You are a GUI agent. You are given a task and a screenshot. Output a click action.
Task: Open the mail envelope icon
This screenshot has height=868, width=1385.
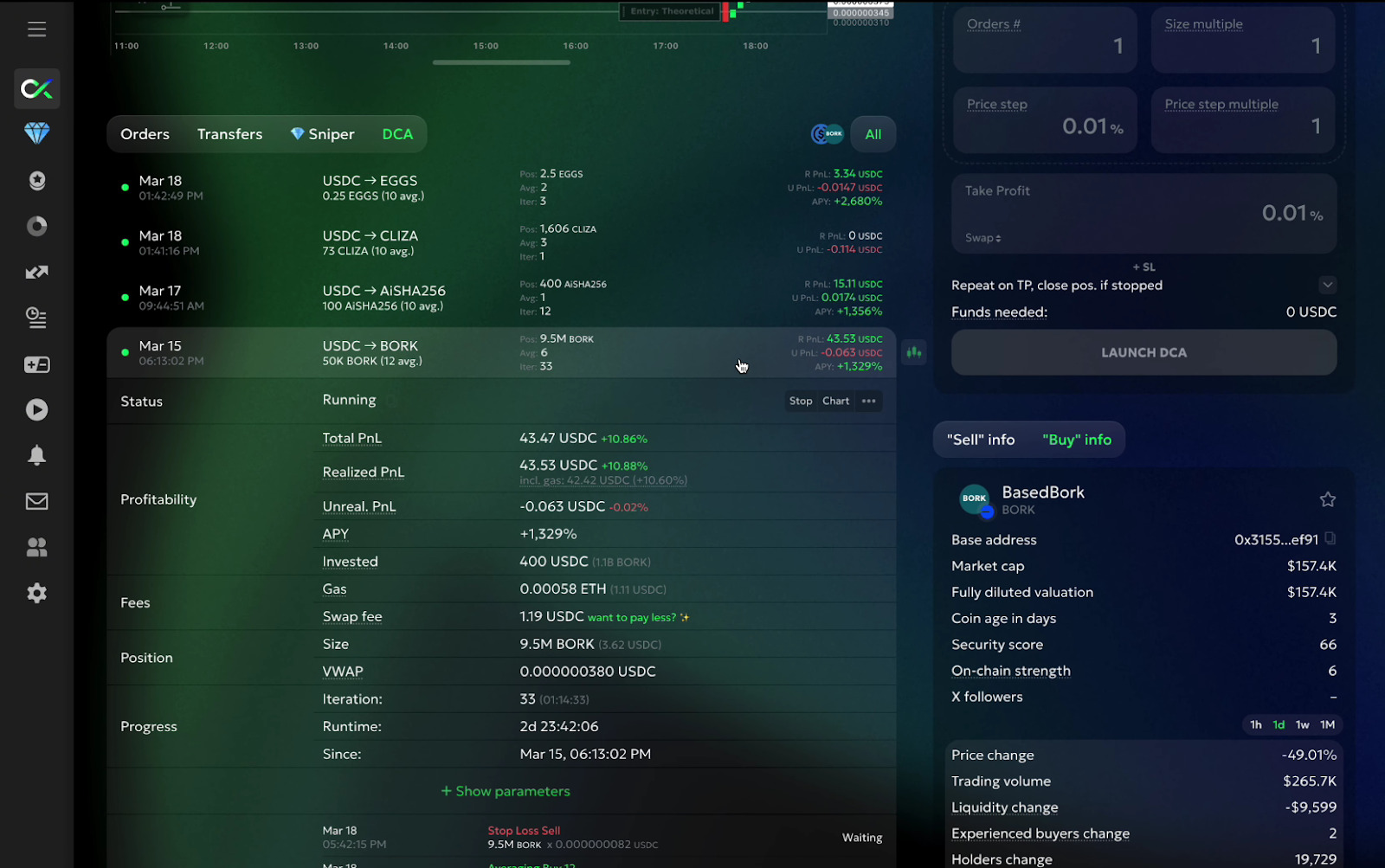36,501
